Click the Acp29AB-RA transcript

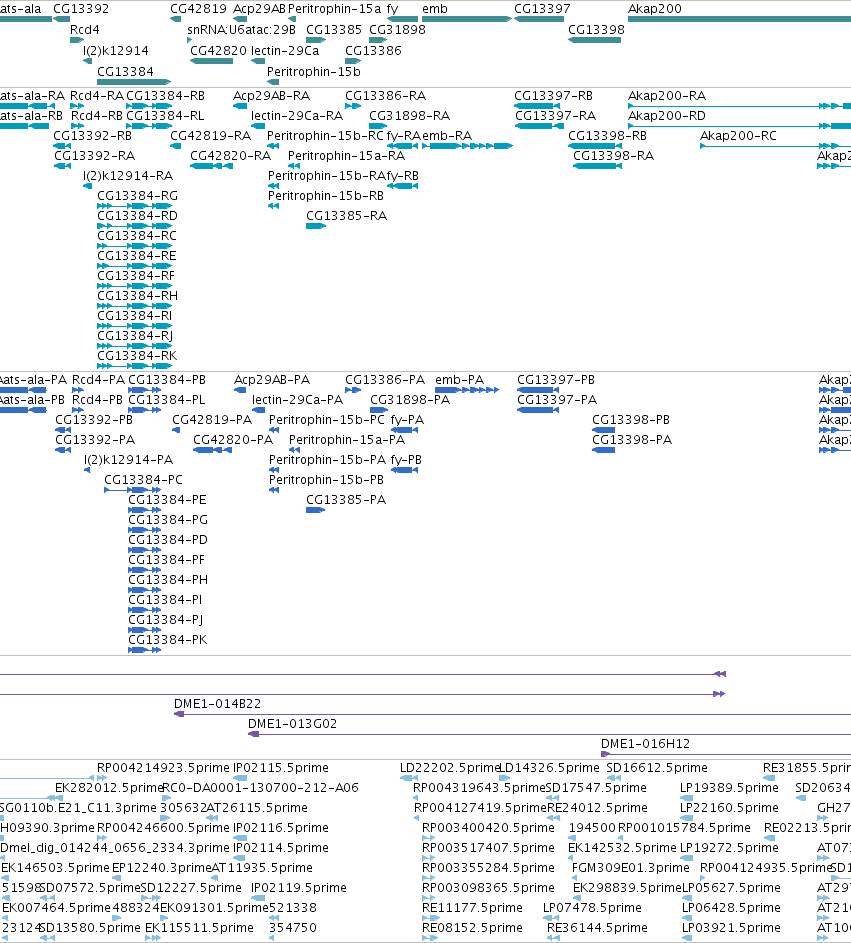click(240, 106)
